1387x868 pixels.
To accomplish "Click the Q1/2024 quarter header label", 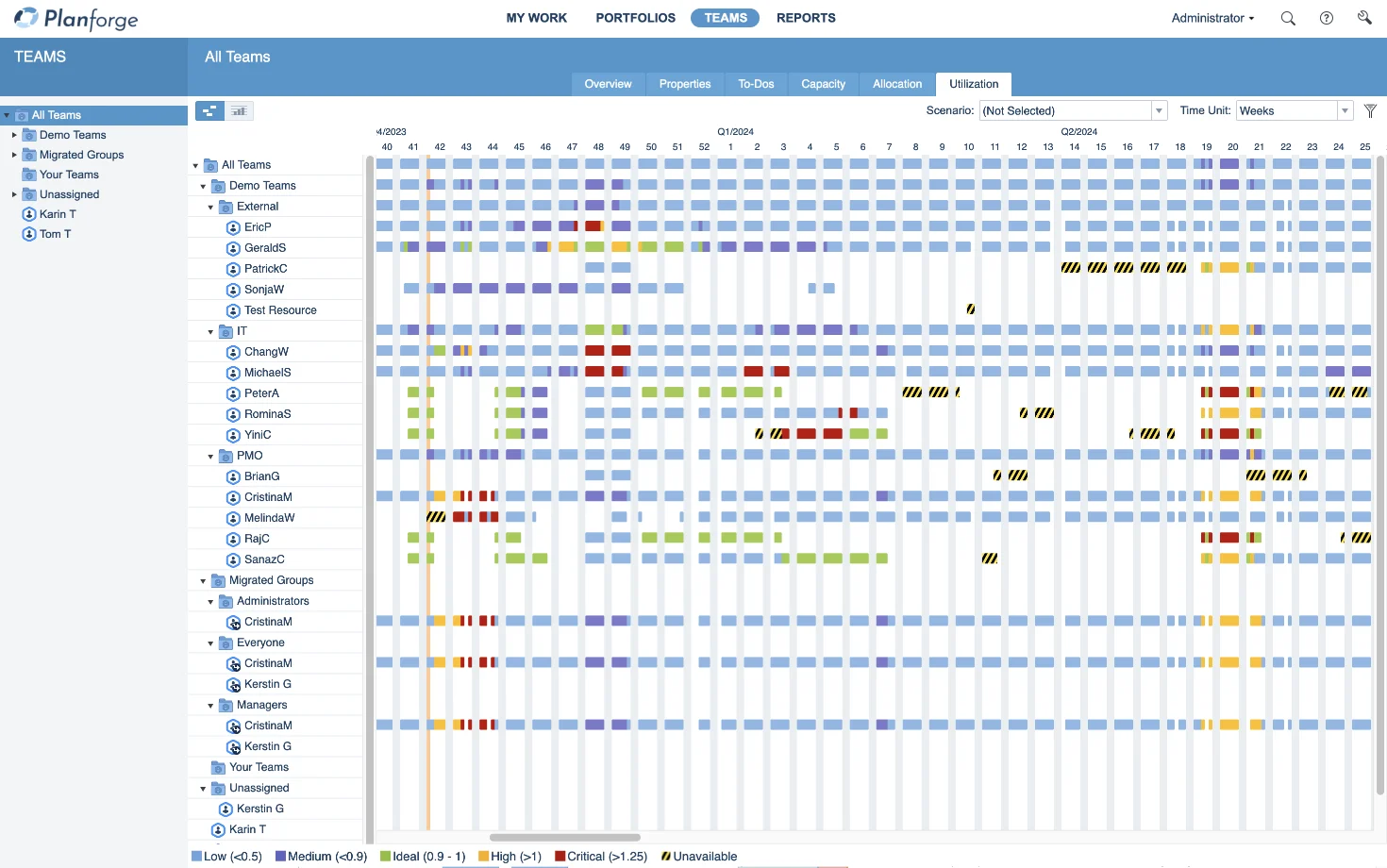I will point(735,132).
